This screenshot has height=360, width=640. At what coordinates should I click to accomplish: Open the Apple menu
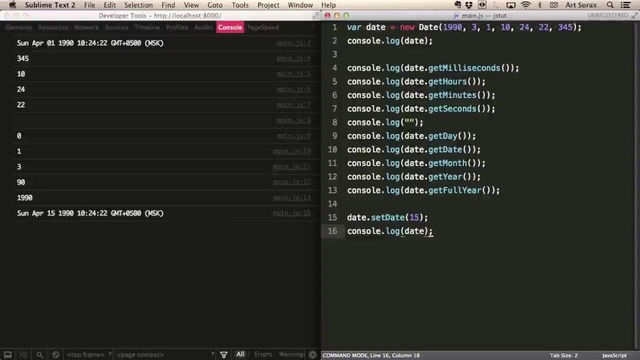coord(13,5)
